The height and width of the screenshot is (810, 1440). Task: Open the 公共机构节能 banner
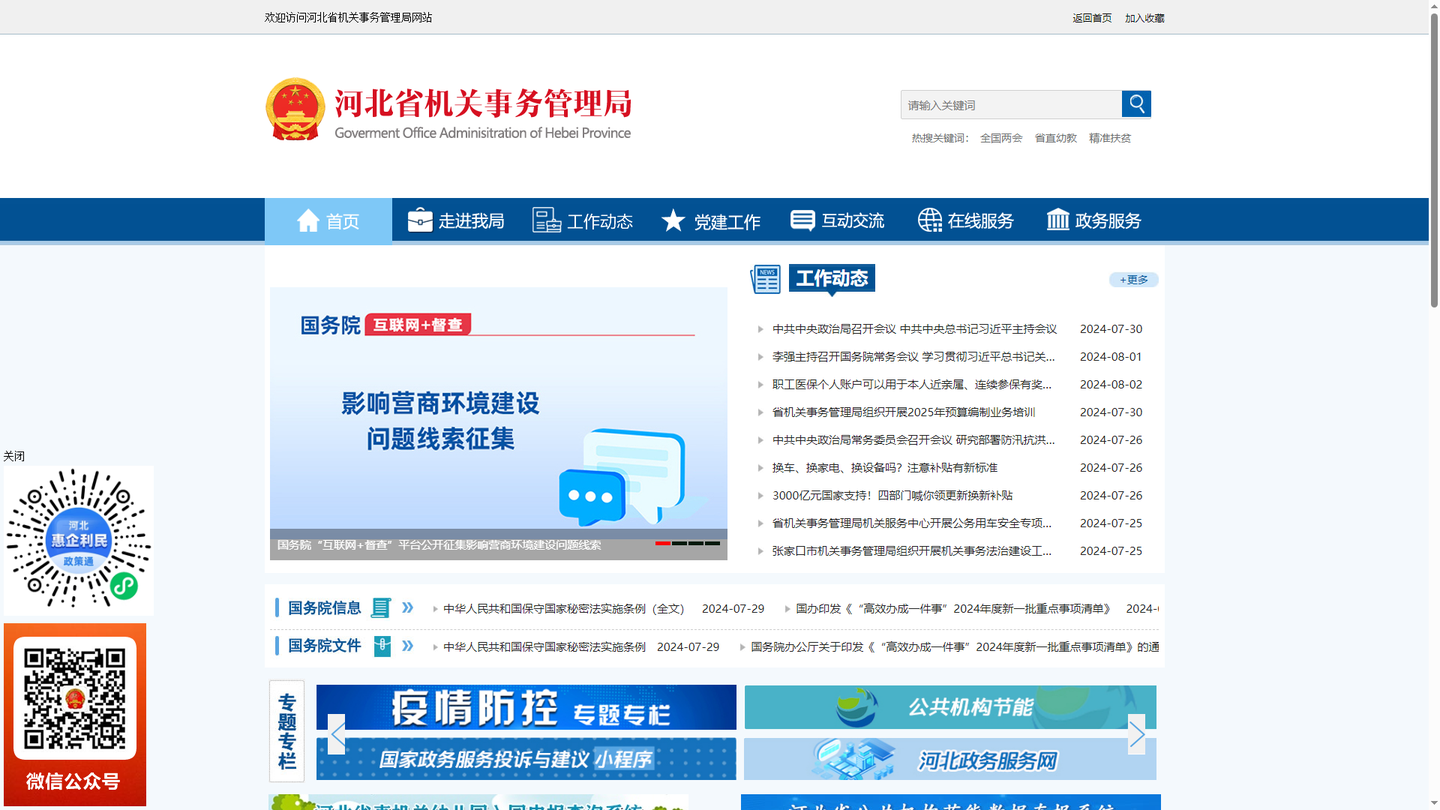pyautogui.click(x=950, y=707)
